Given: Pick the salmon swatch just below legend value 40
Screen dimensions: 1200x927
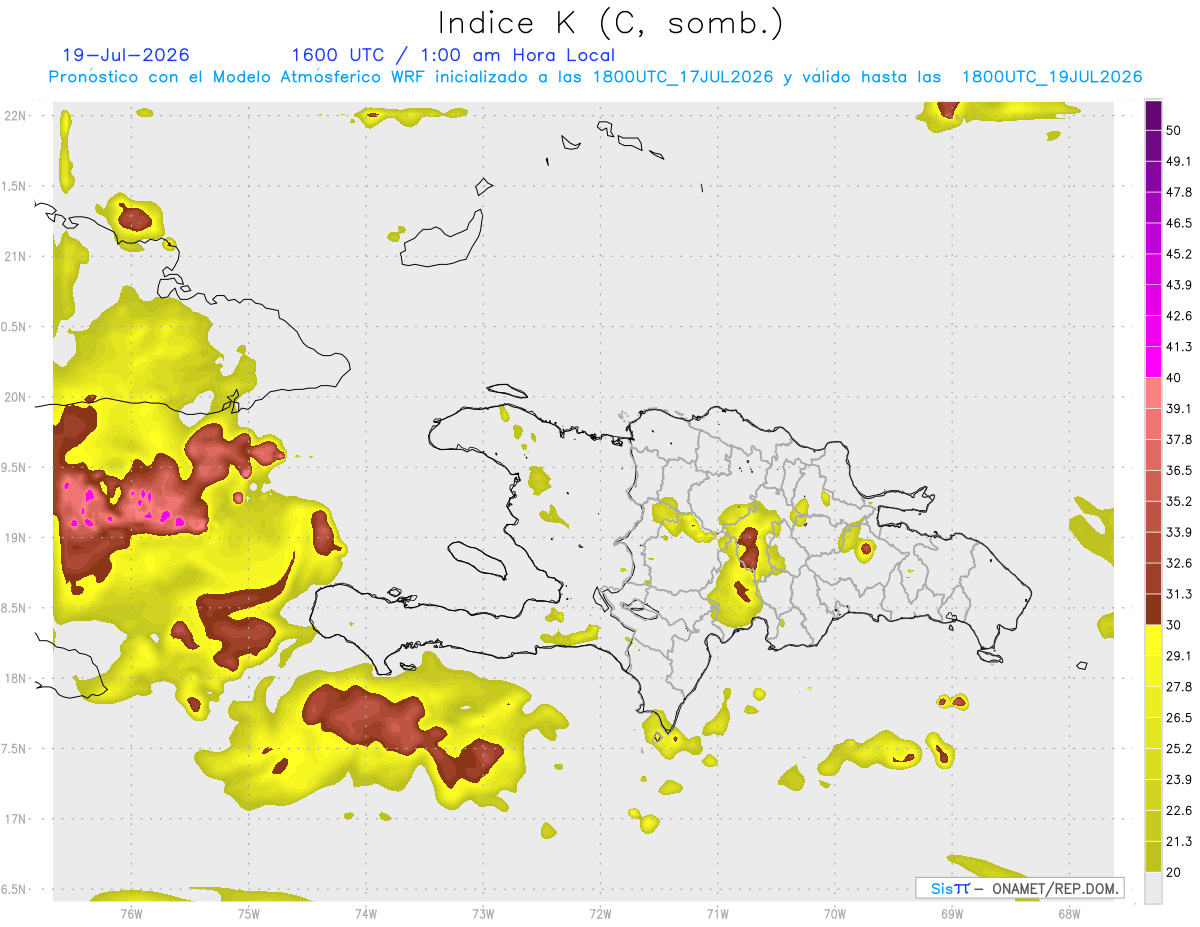Looking at the screenshot, I should pyautogui.click(x=1154, y=393).
